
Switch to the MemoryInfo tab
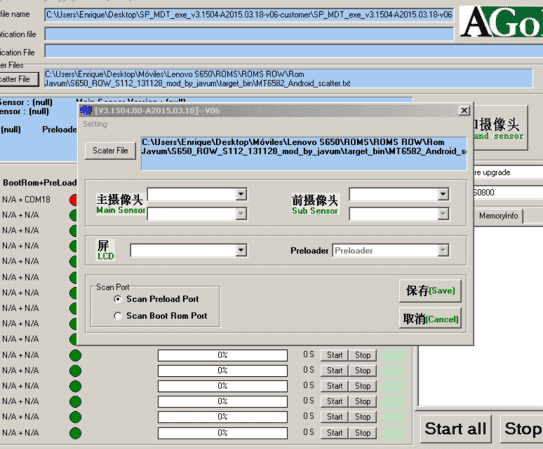(x=498, y=216)
